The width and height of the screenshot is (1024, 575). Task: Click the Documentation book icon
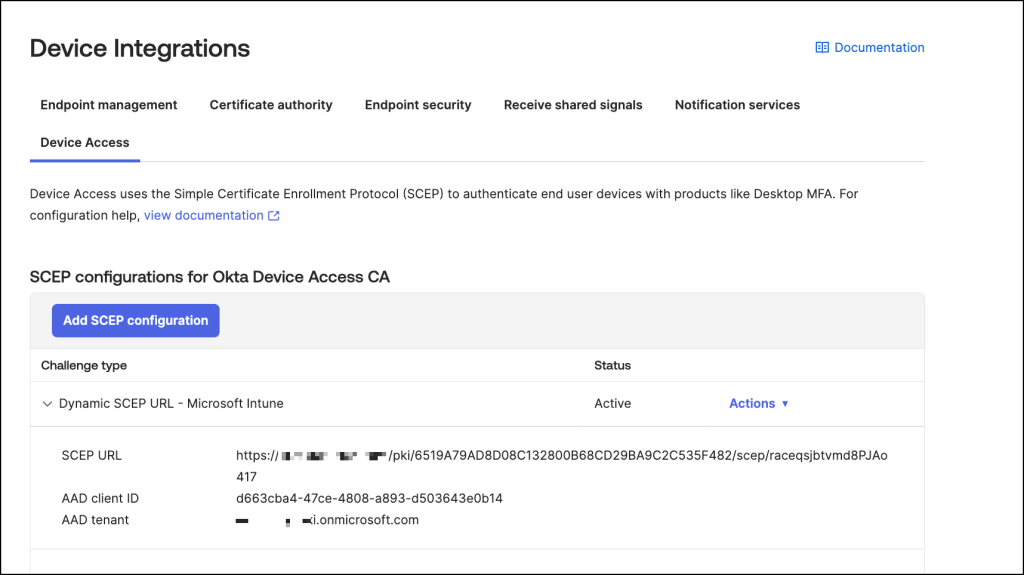point(822,48)
